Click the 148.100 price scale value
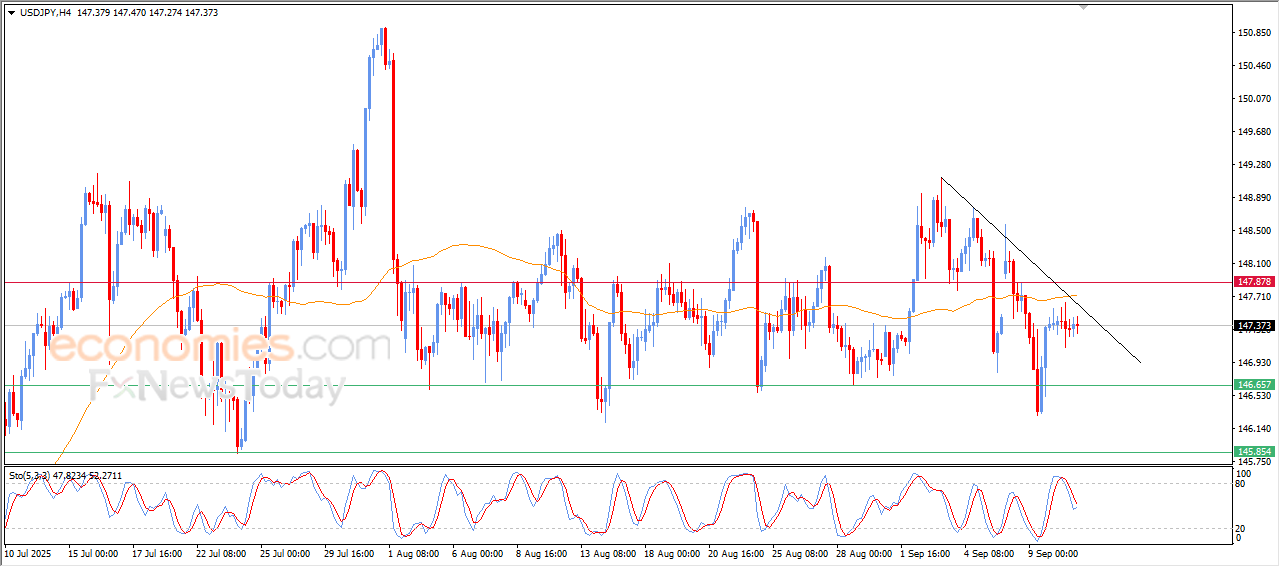This screenshot has height=567, width=1280. coord(1254,264)
